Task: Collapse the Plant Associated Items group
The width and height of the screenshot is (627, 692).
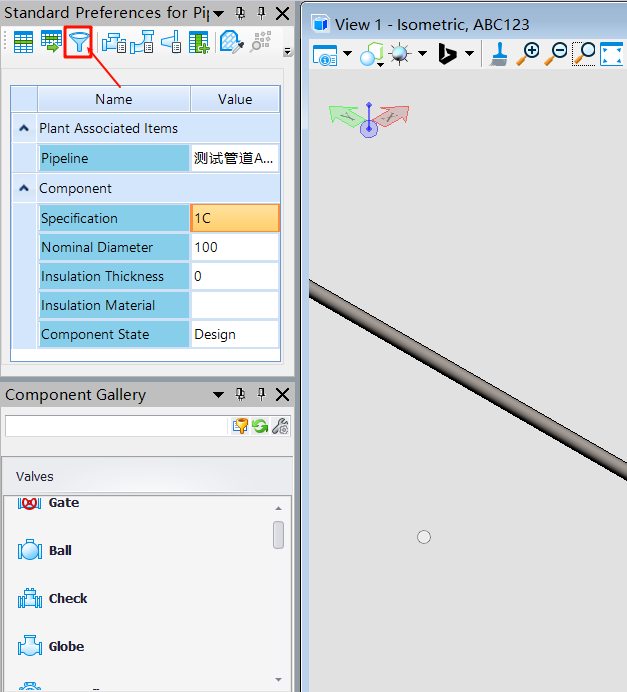Action: click(x=24, y=128)
